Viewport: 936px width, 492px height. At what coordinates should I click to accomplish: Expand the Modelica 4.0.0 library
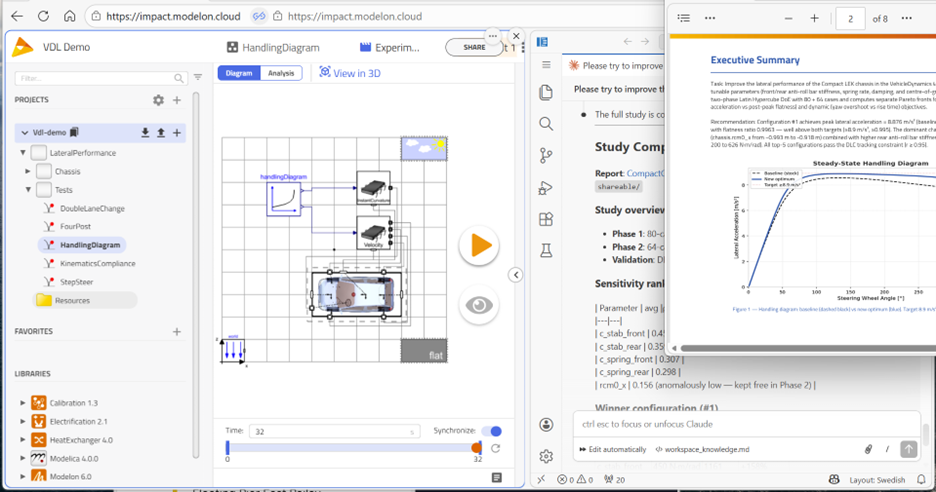click(x=23, y=459)
